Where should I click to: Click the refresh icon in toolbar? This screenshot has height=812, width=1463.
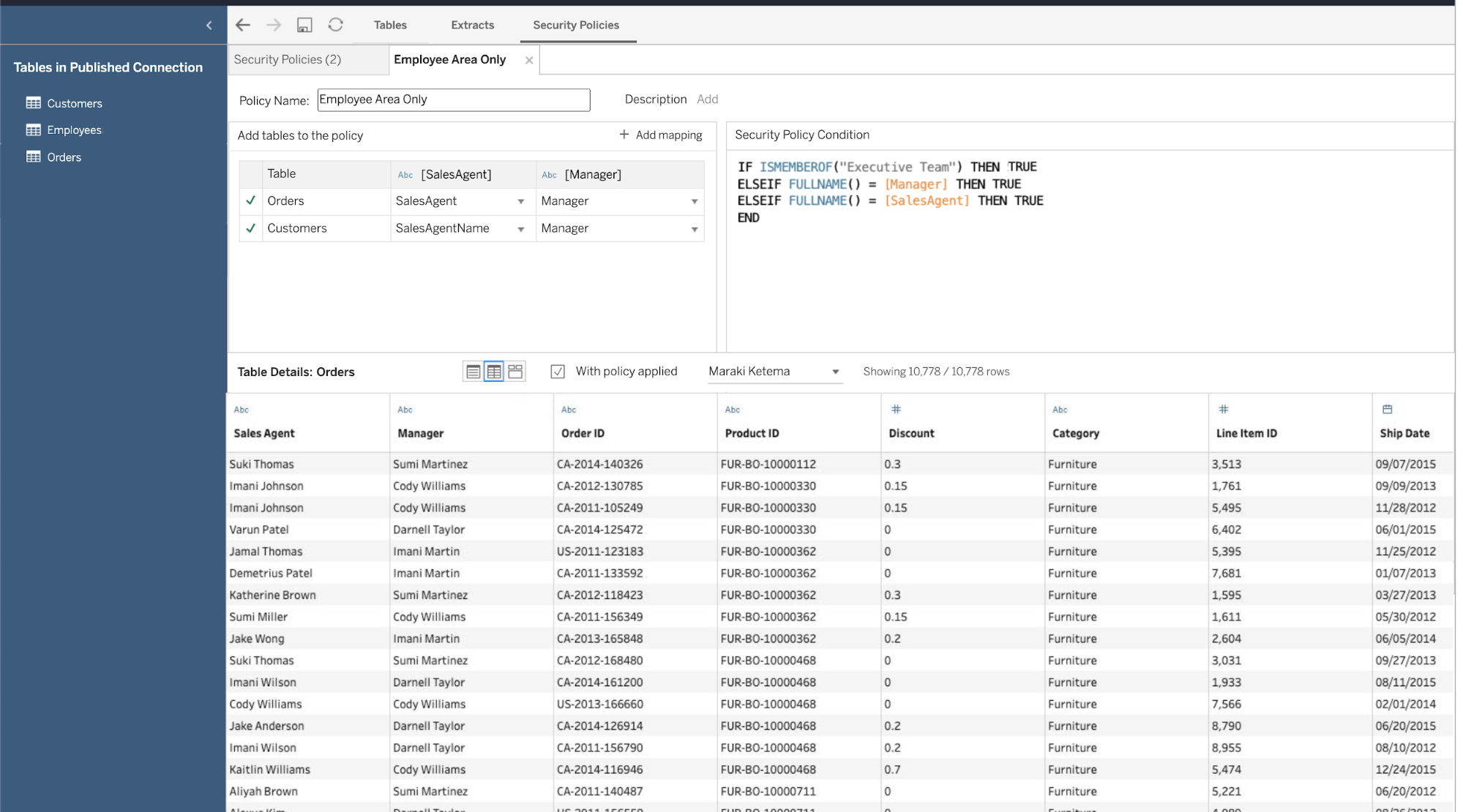[335, 25]
